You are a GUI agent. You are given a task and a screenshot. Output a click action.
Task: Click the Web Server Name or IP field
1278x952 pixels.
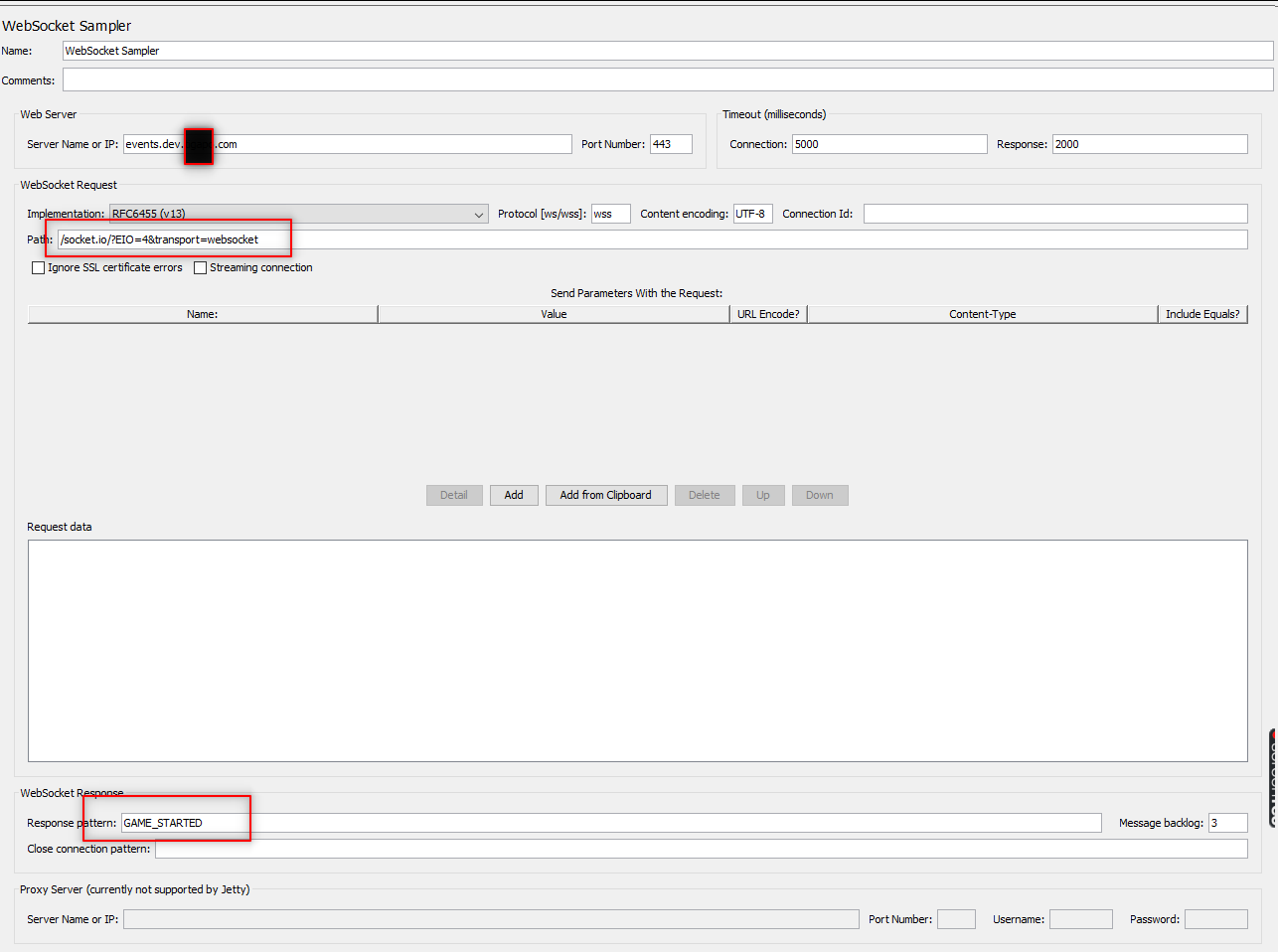click(x=348, y=144)
